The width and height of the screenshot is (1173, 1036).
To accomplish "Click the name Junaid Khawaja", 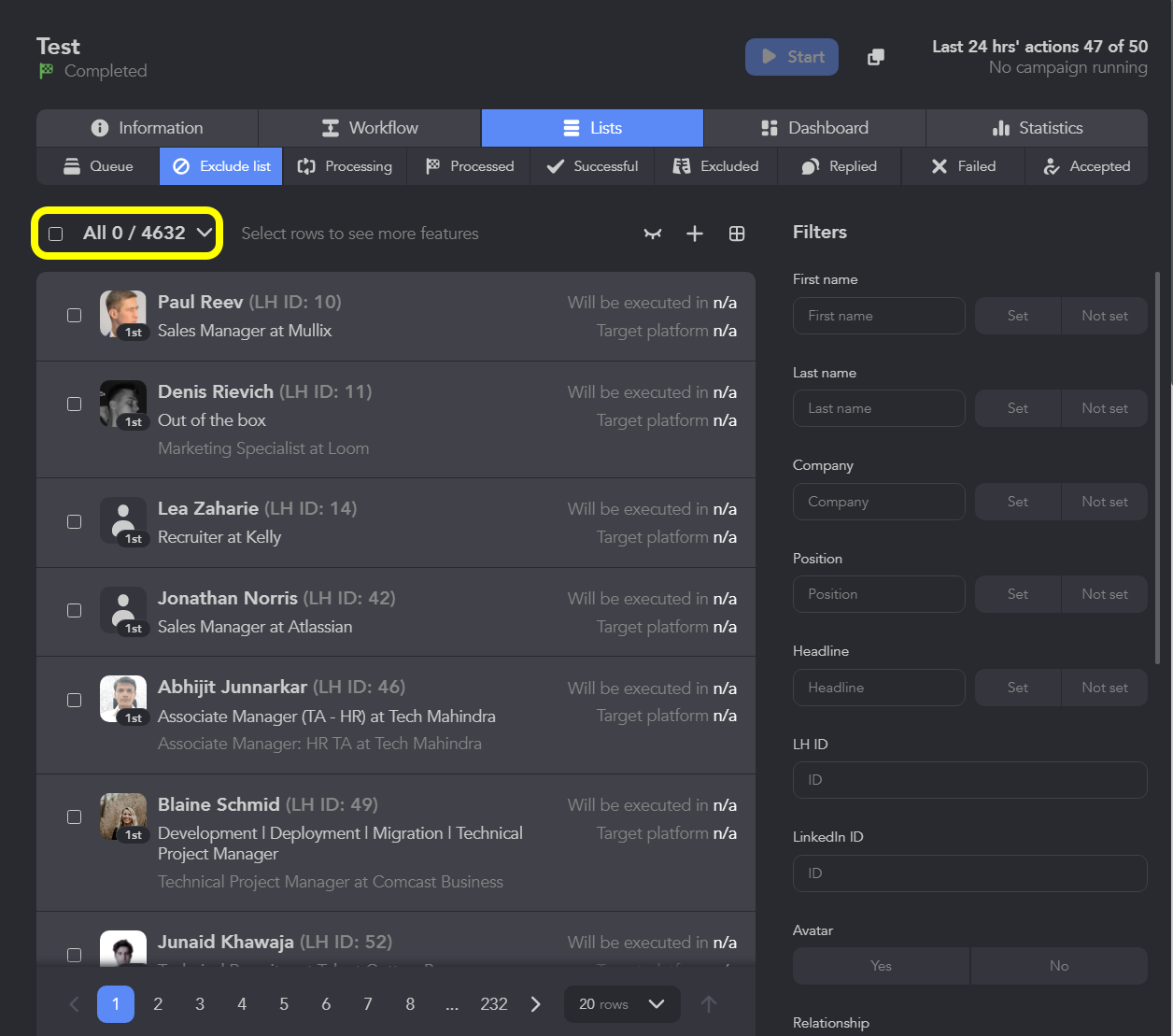I will [226, 942].
